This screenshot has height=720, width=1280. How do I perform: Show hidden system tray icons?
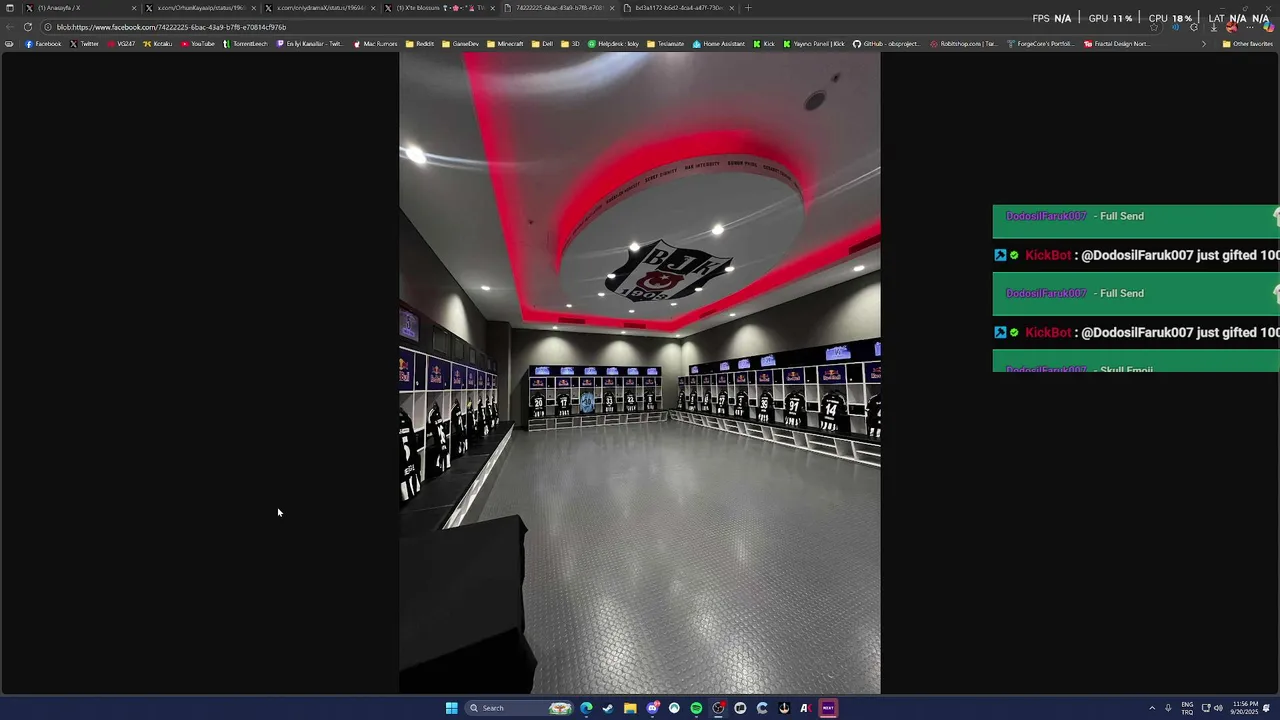pos(1151,708)
